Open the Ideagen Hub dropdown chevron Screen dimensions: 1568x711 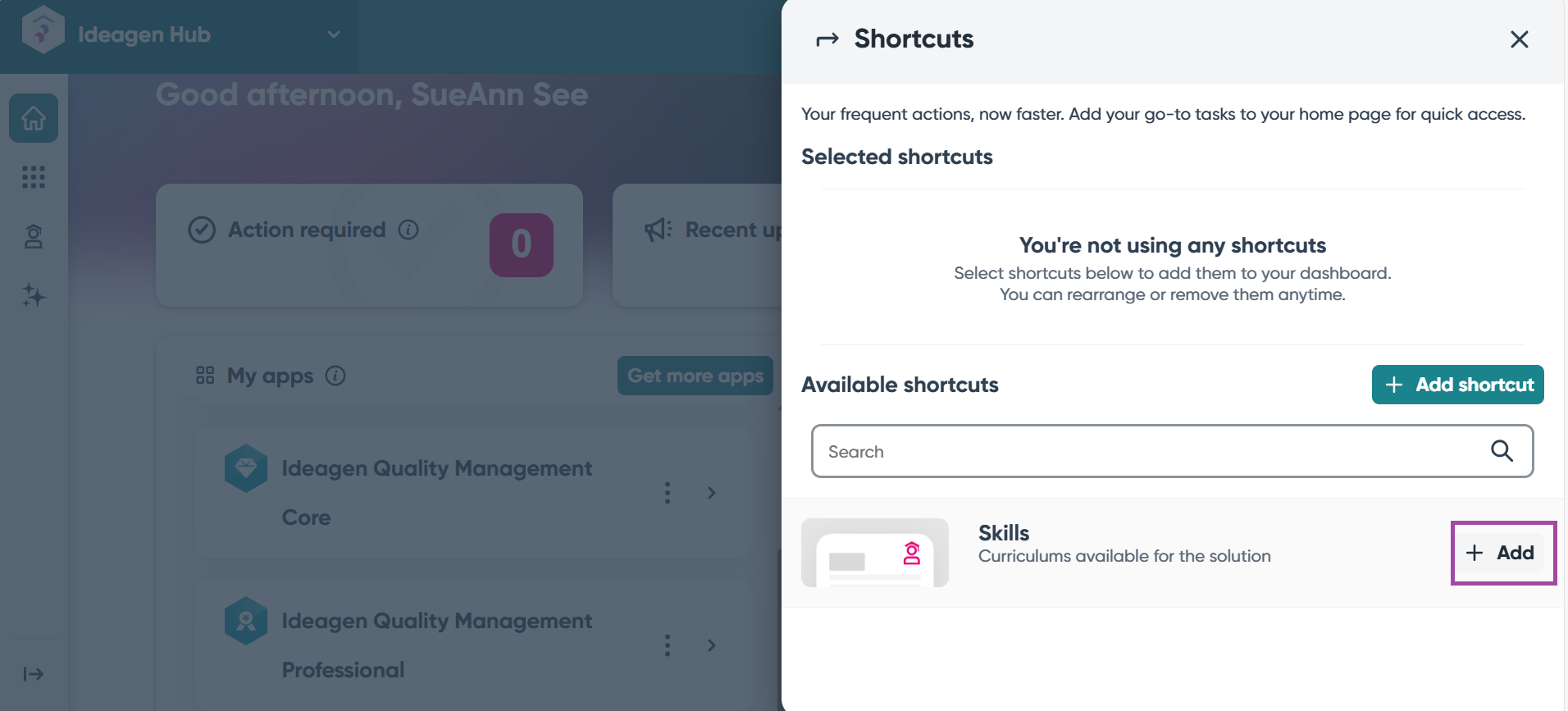pos(334,34)
